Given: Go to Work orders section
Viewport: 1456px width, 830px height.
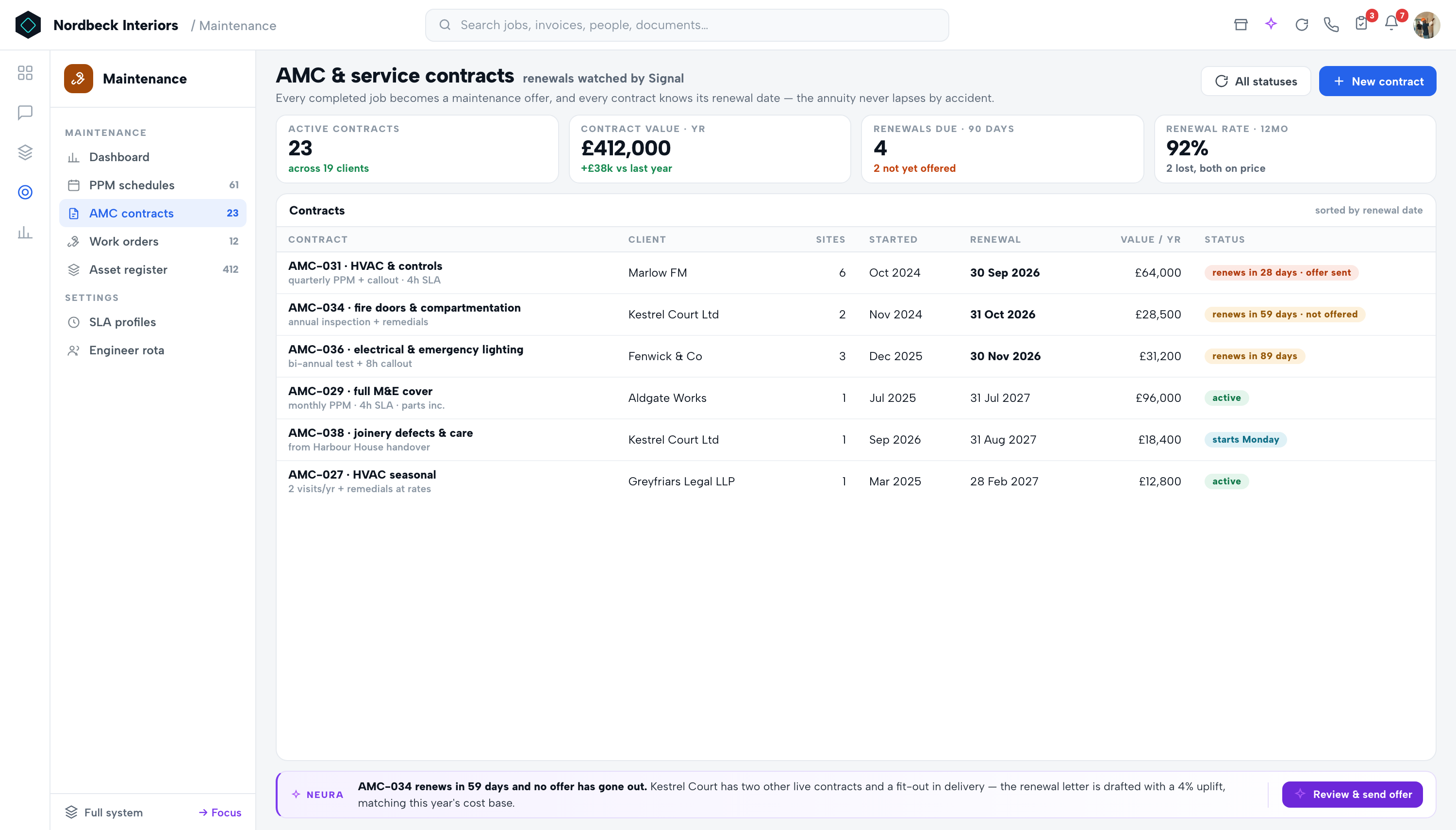Looking at the screenshot, I should point(153,241).
